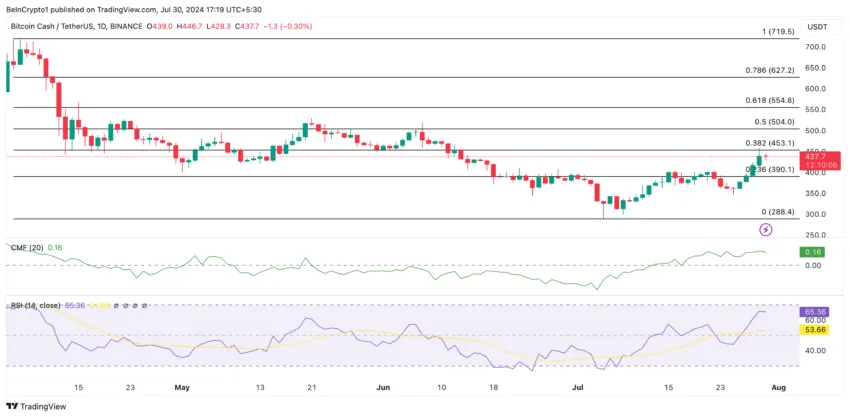Click the 0.382 (453.1) Fibonacci level label

tap(770, 143)
